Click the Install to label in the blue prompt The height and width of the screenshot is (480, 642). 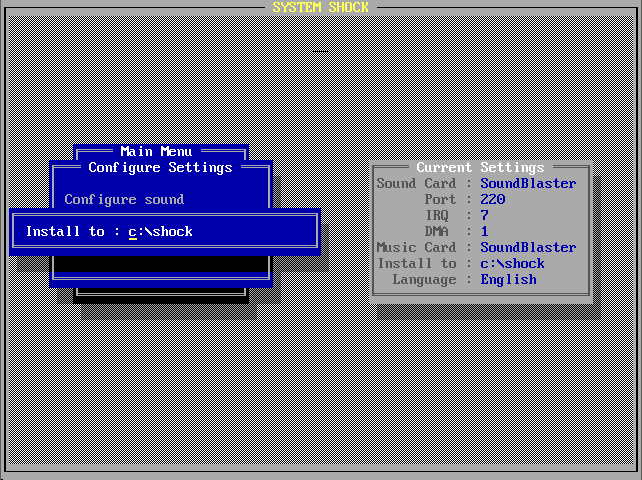[x=65, y=231]
